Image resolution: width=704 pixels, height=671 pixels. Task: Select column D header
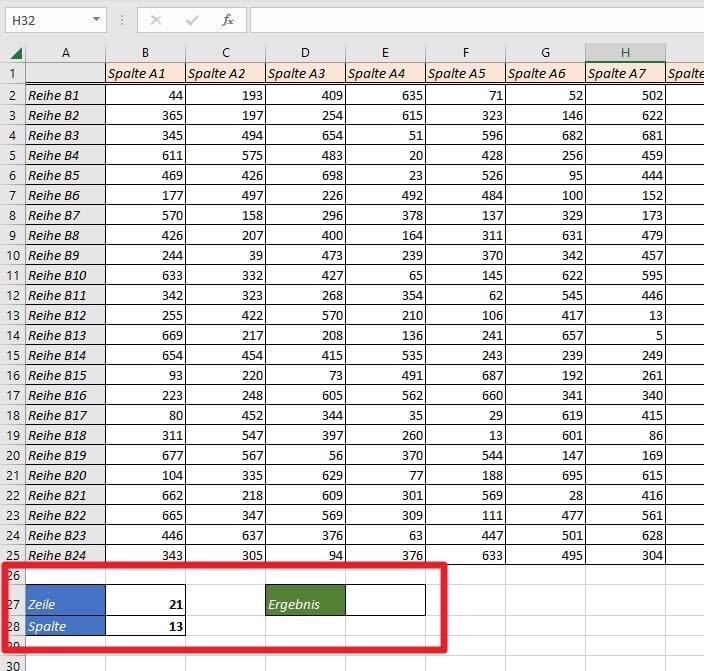[305, 53]
